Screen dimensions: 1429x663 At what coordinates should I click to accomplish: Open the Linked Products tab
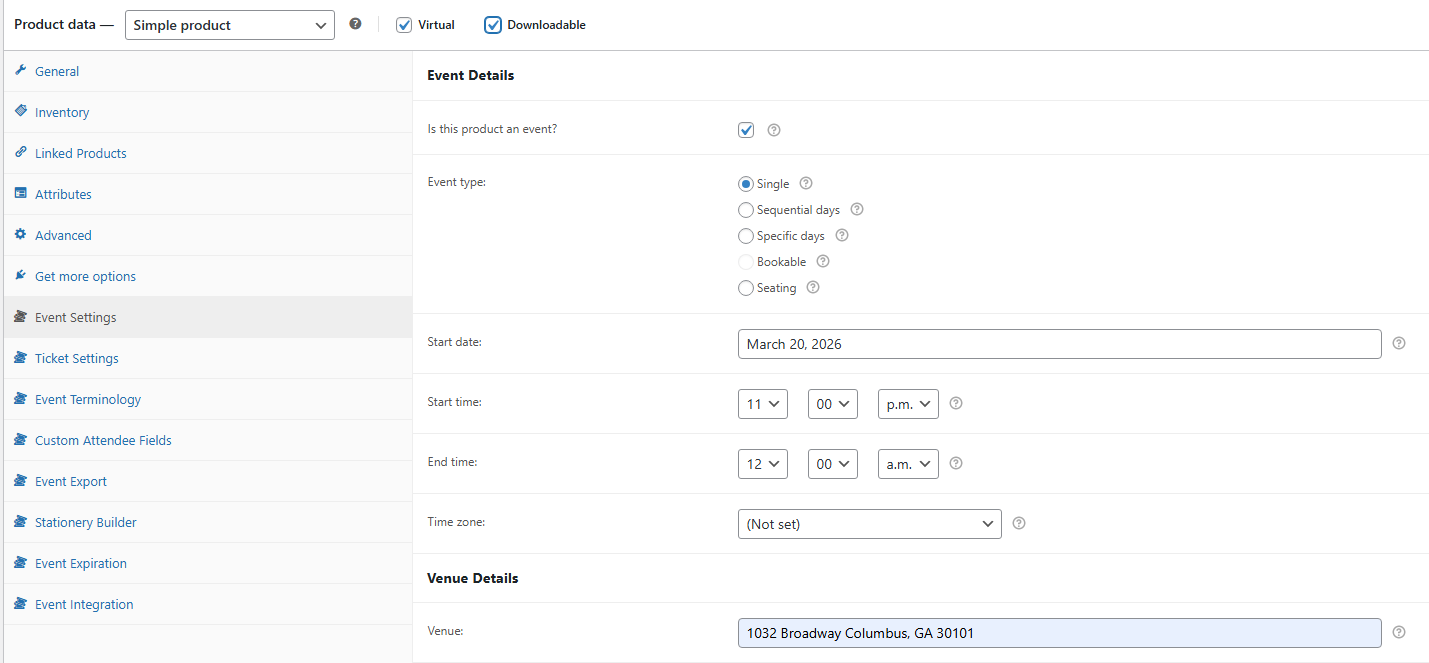pos(208,153)
